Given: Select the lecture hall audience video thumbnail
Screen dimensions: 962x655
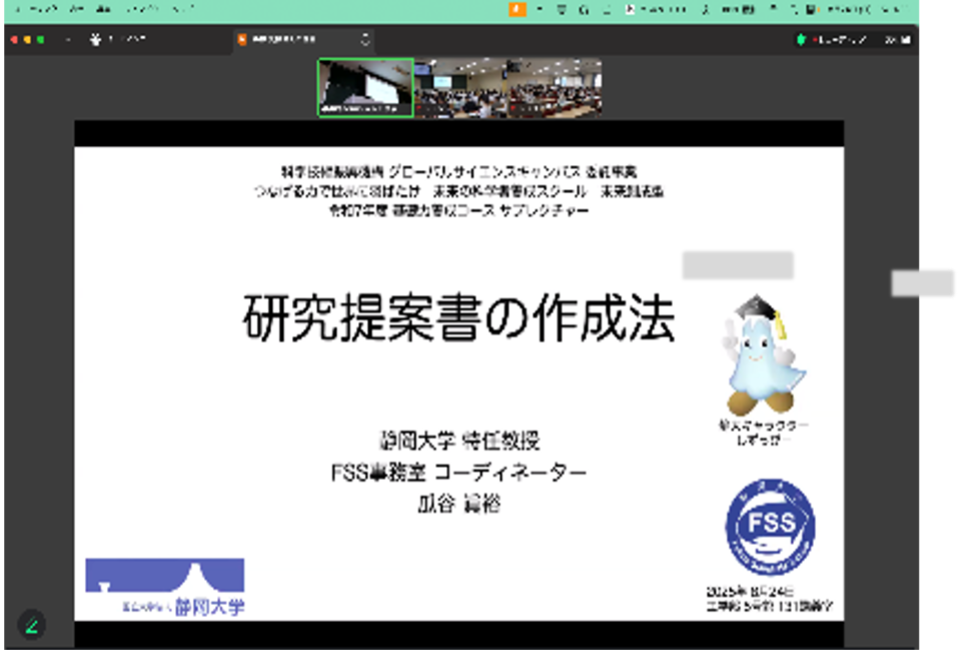Looking at the screenshot, I should [x=508, y=88].
